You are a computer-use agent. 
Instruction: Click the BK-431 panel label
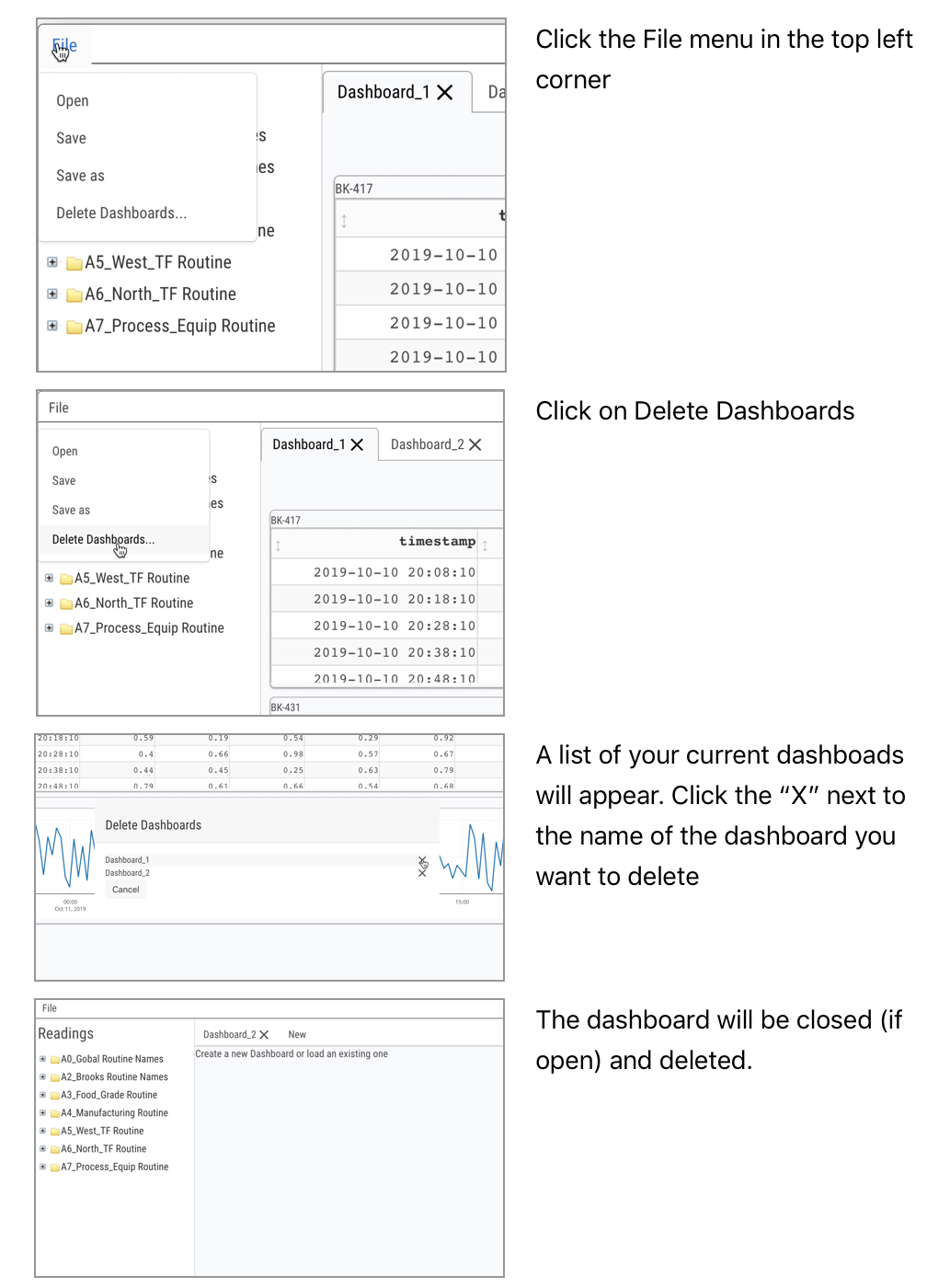pyautogui.click(x=285, y=707)
